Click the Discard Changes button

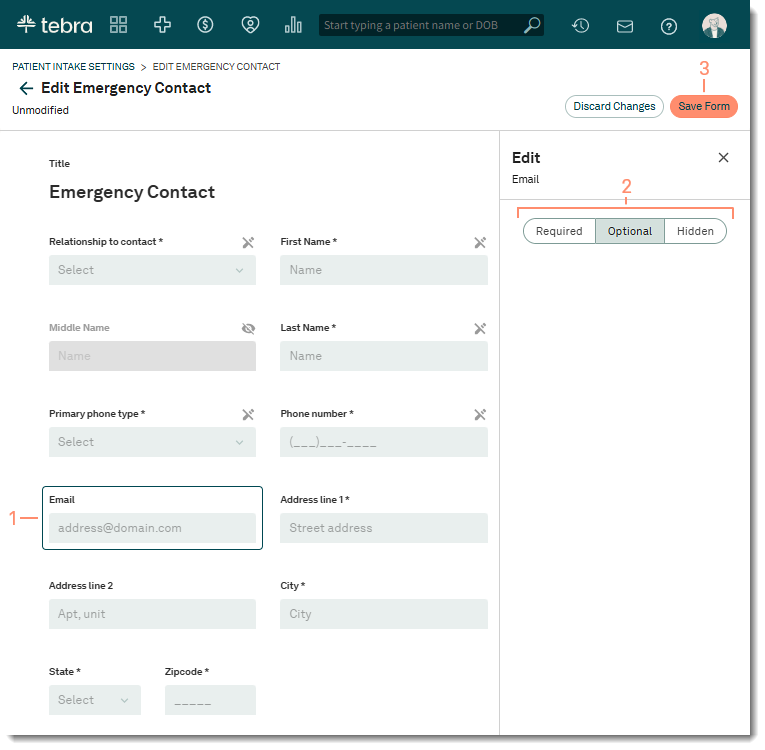pyautogui.click(x=614, y=106)
